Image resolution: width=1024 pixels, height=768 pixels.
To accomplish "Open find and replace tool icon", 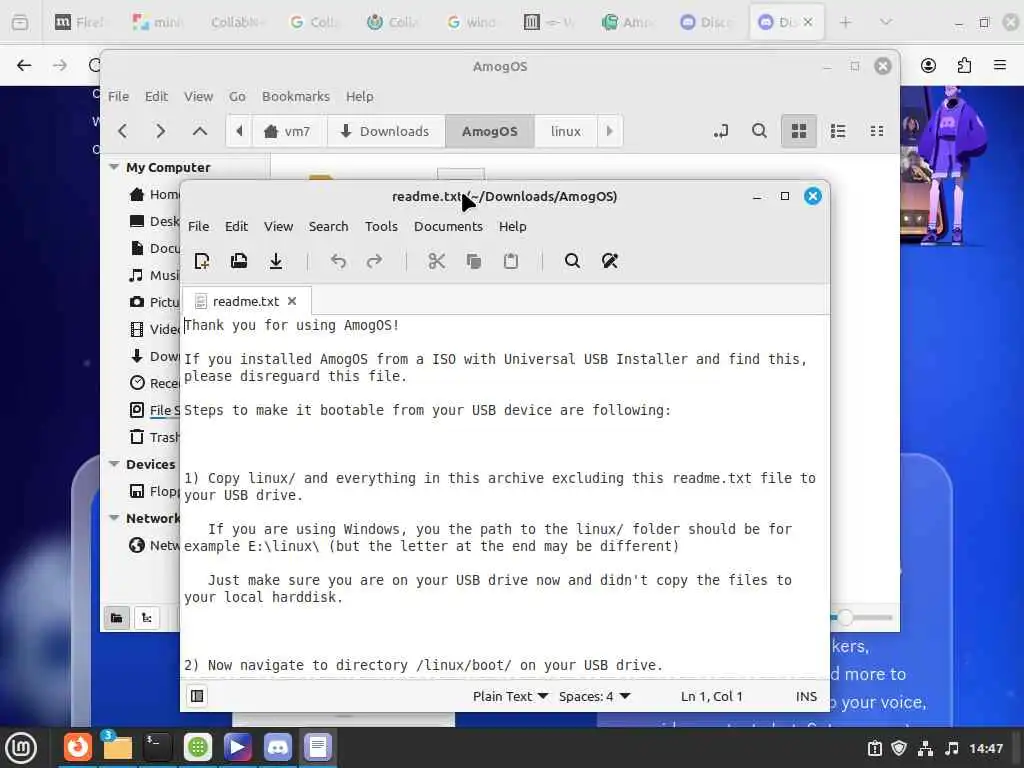I will 609,261.
